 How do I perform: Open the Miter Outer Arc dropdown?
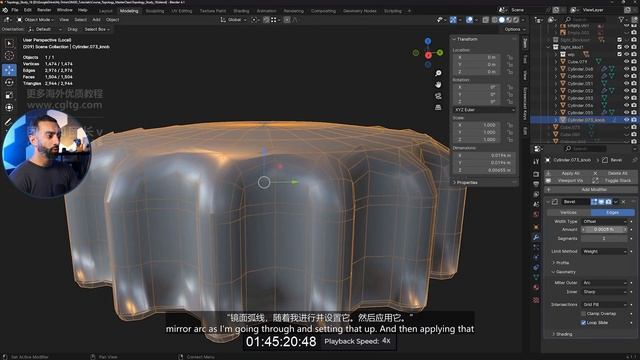click(x=604, y=282)
